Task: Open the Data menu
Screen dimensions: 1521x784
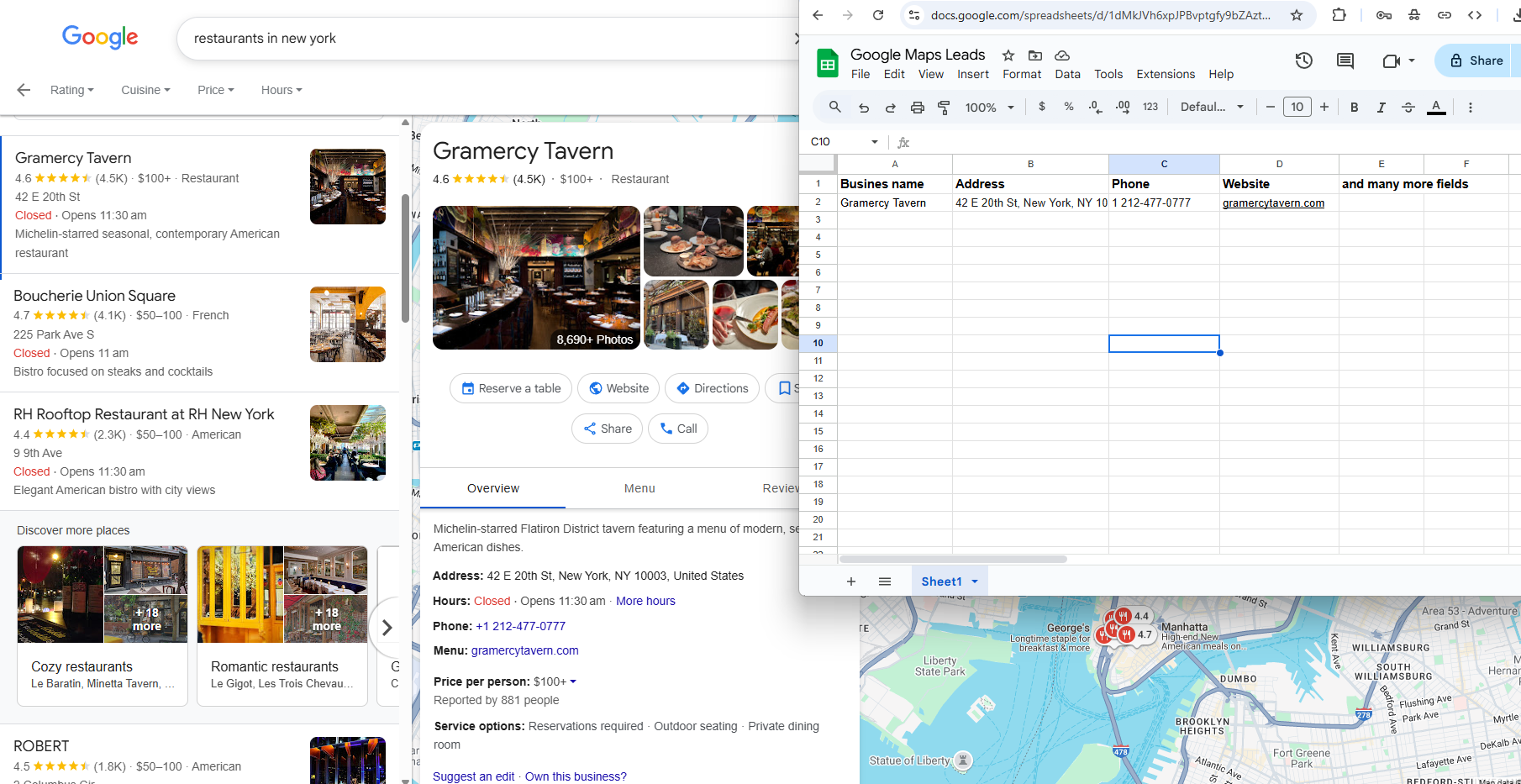Action: click(x=1068, y=74)
